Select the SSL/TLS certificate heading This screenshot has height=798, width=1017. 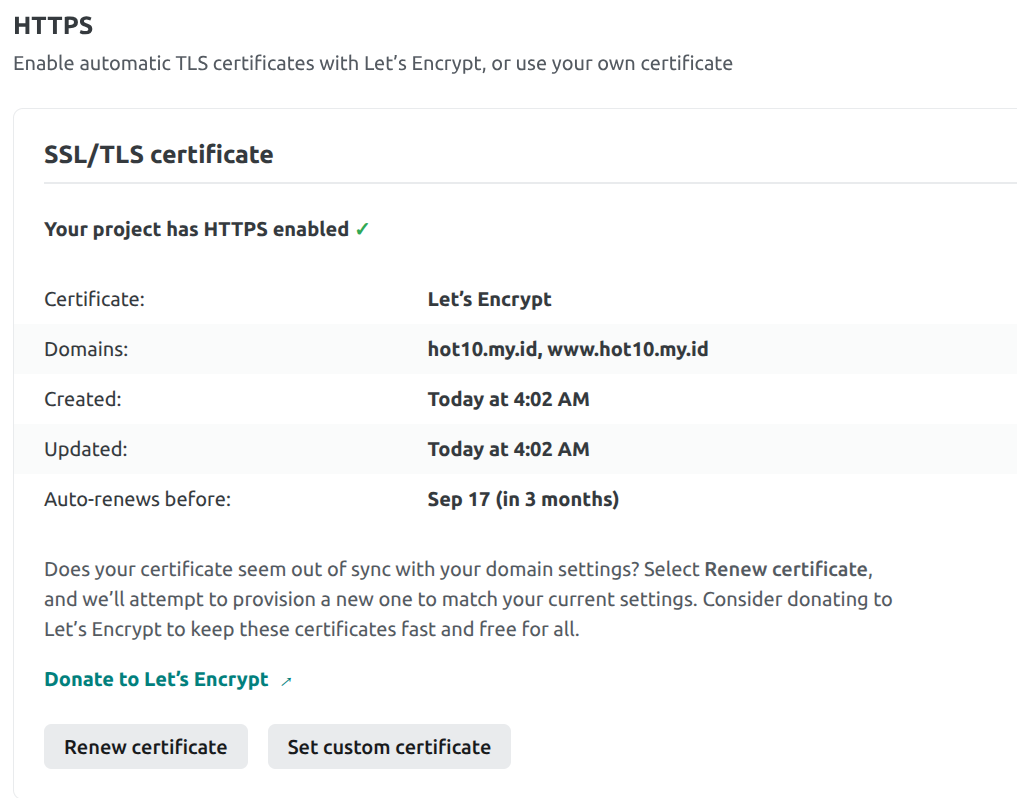pyautogui.click(x=159, y=154)
